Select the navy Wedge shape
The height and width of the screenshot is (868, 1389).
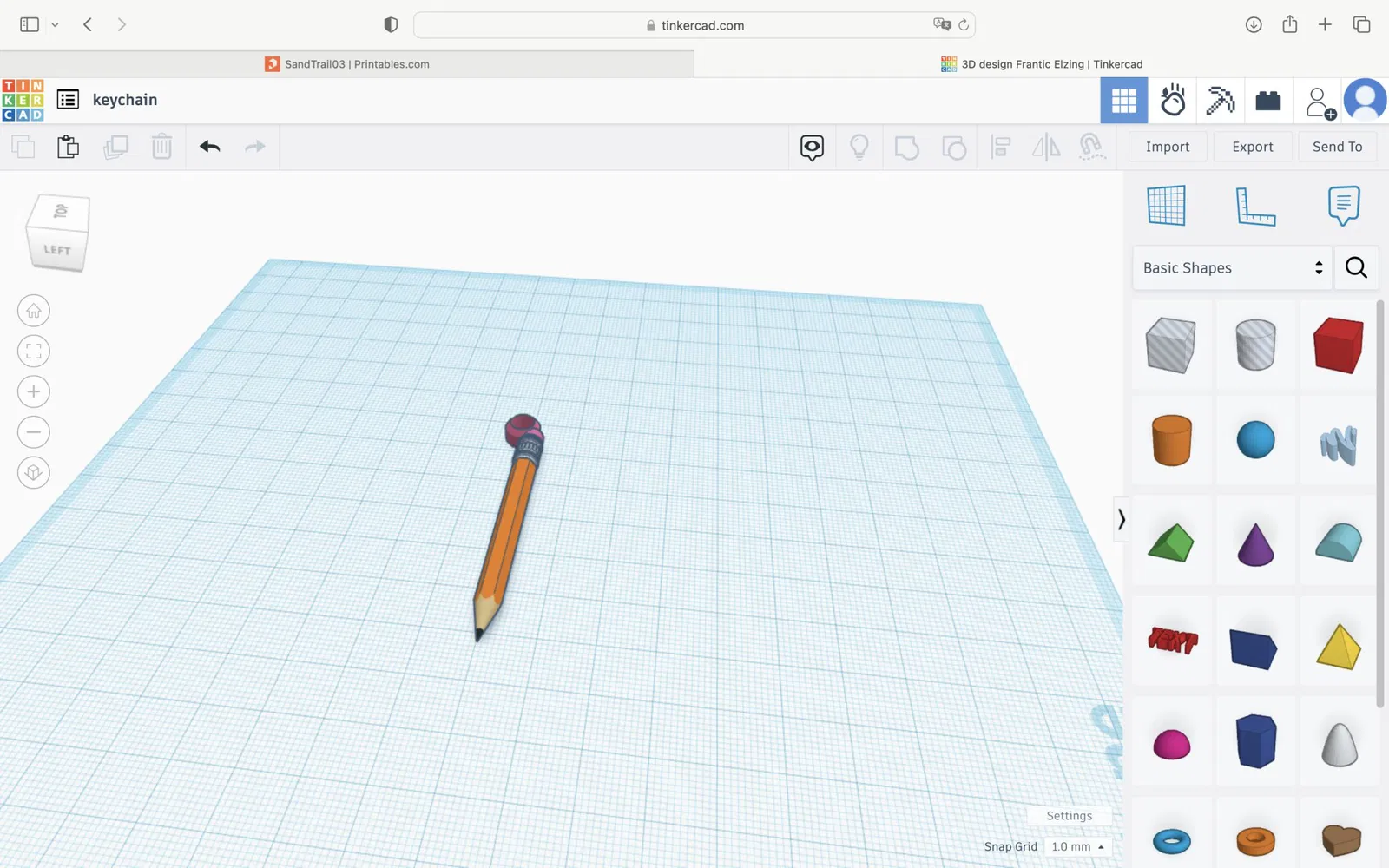(1254, 649)
